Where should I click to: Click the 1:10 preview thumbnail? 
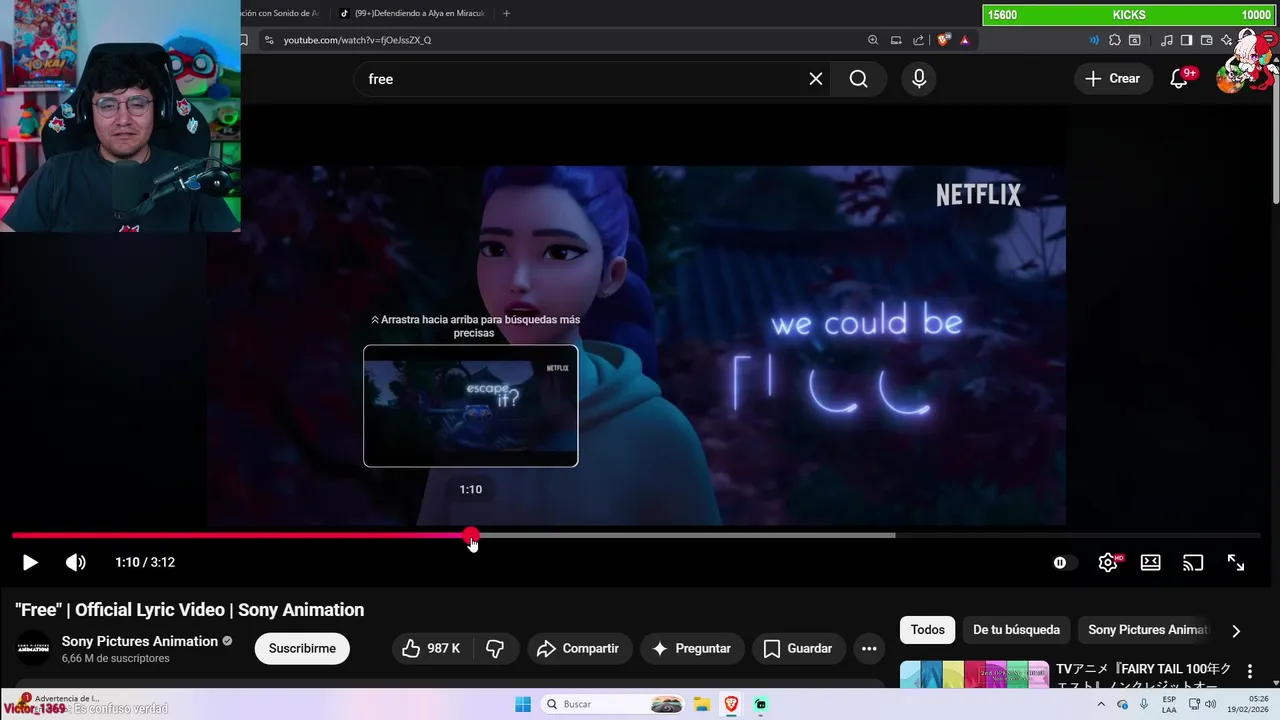click(x=471, y=406)
